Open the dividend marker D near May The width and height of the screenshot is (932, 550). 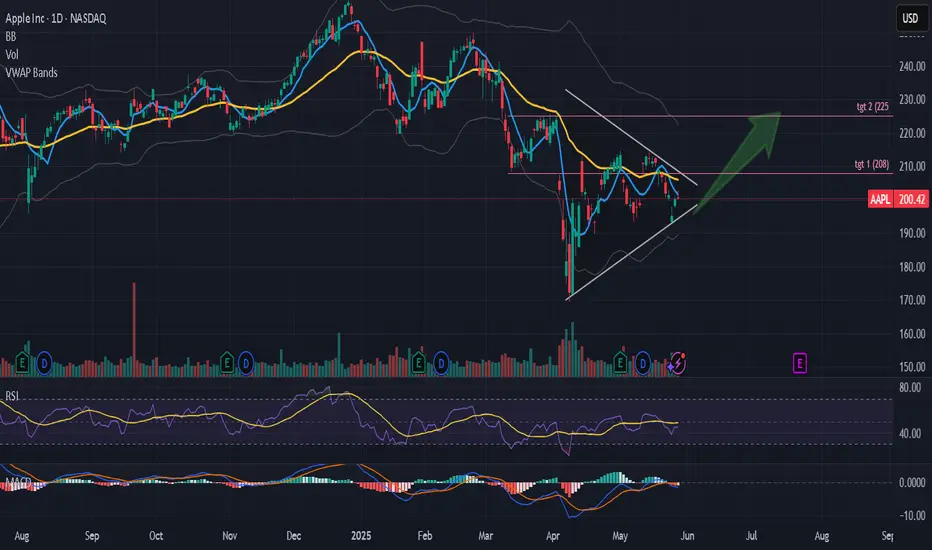click(x=643, y=362)
